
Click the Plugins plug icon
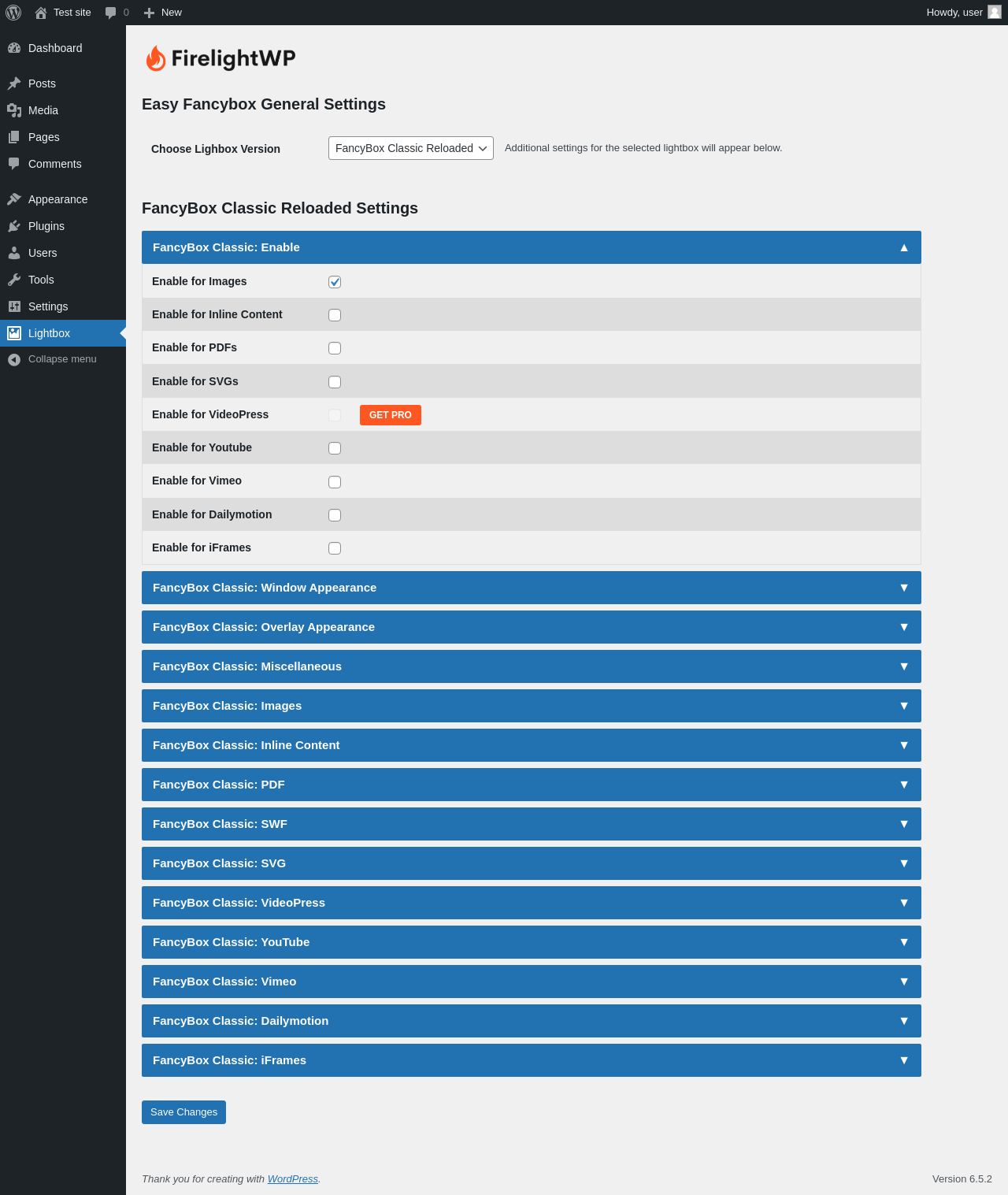[x=14, y=226]
